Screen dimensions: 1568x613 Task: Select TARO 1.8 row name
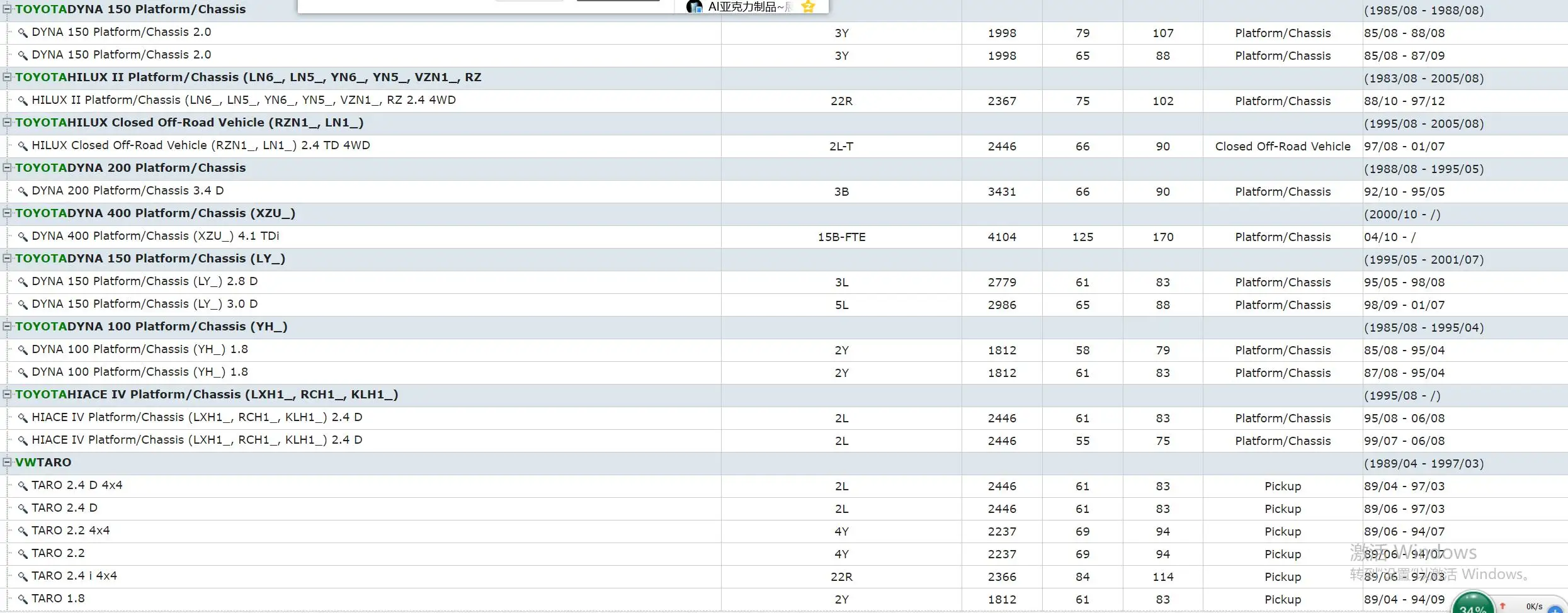point(59,599)
